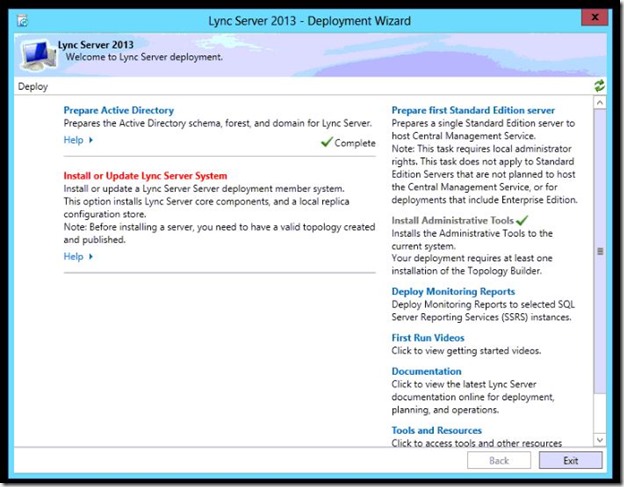Click the green refresh icon

[599, 86]
